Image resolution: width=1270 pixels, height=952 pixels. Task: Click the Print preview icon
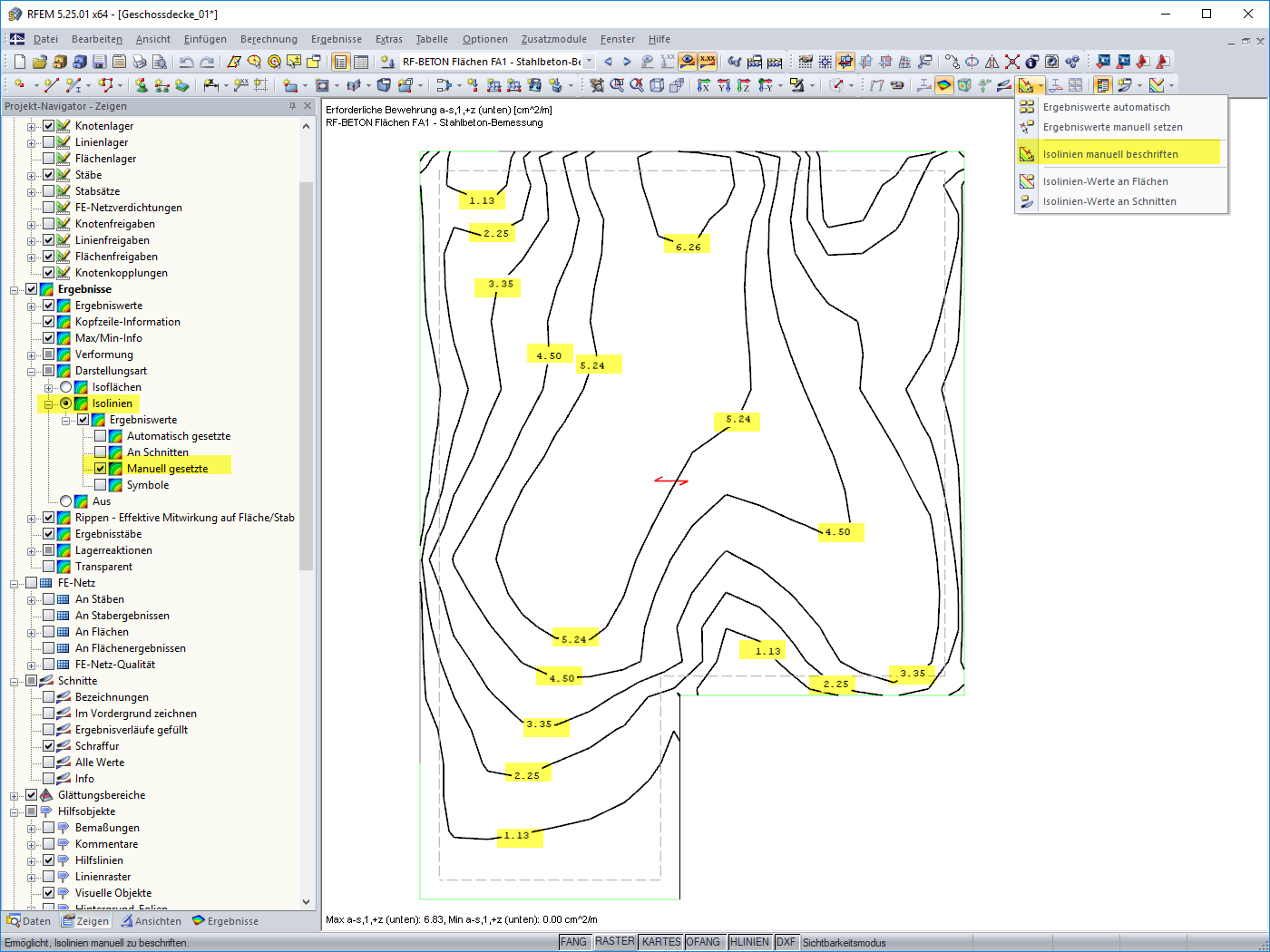click(160, 62)
